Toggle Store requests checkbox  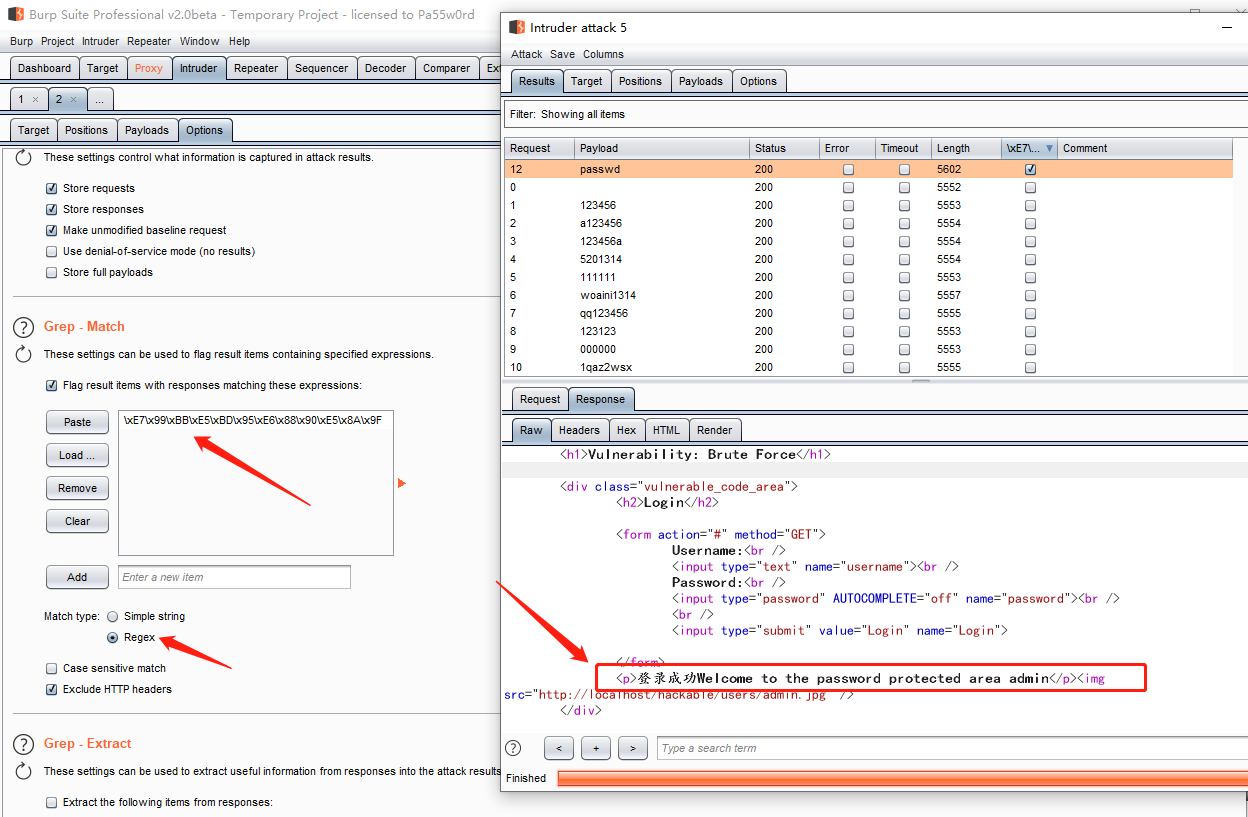(x=52, y=188)
